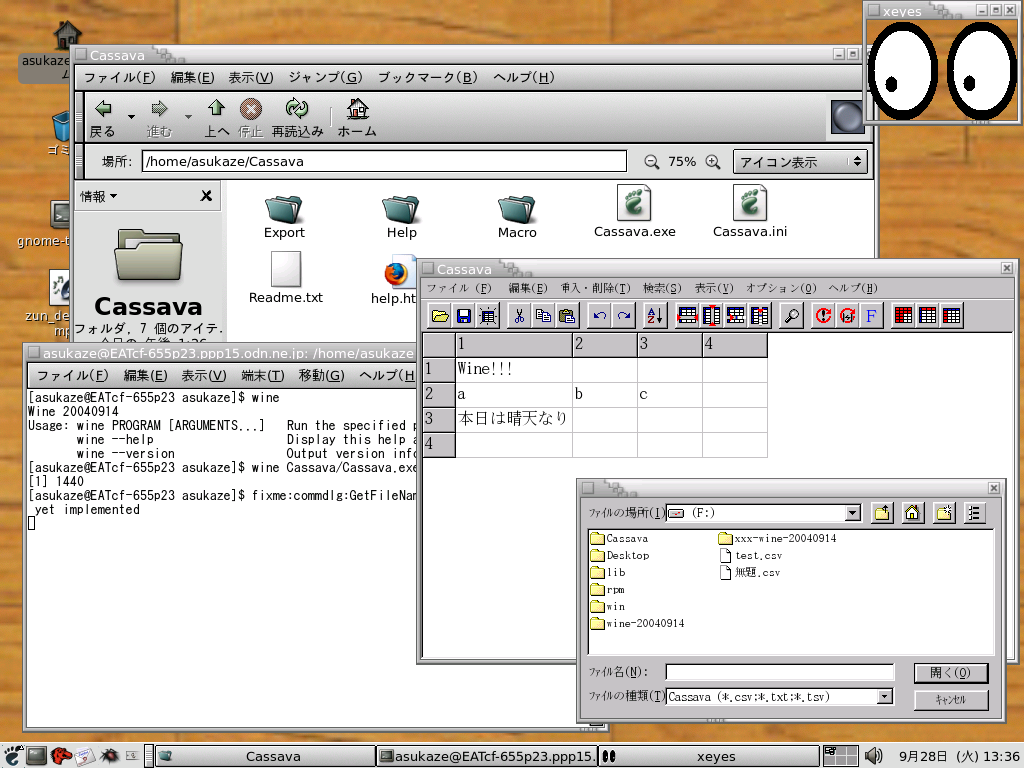The height and width of the screenshot is (768, 1024).
Task: Open the ファイル(F) menu in the file manager
Action: click(x=120, y=78)
